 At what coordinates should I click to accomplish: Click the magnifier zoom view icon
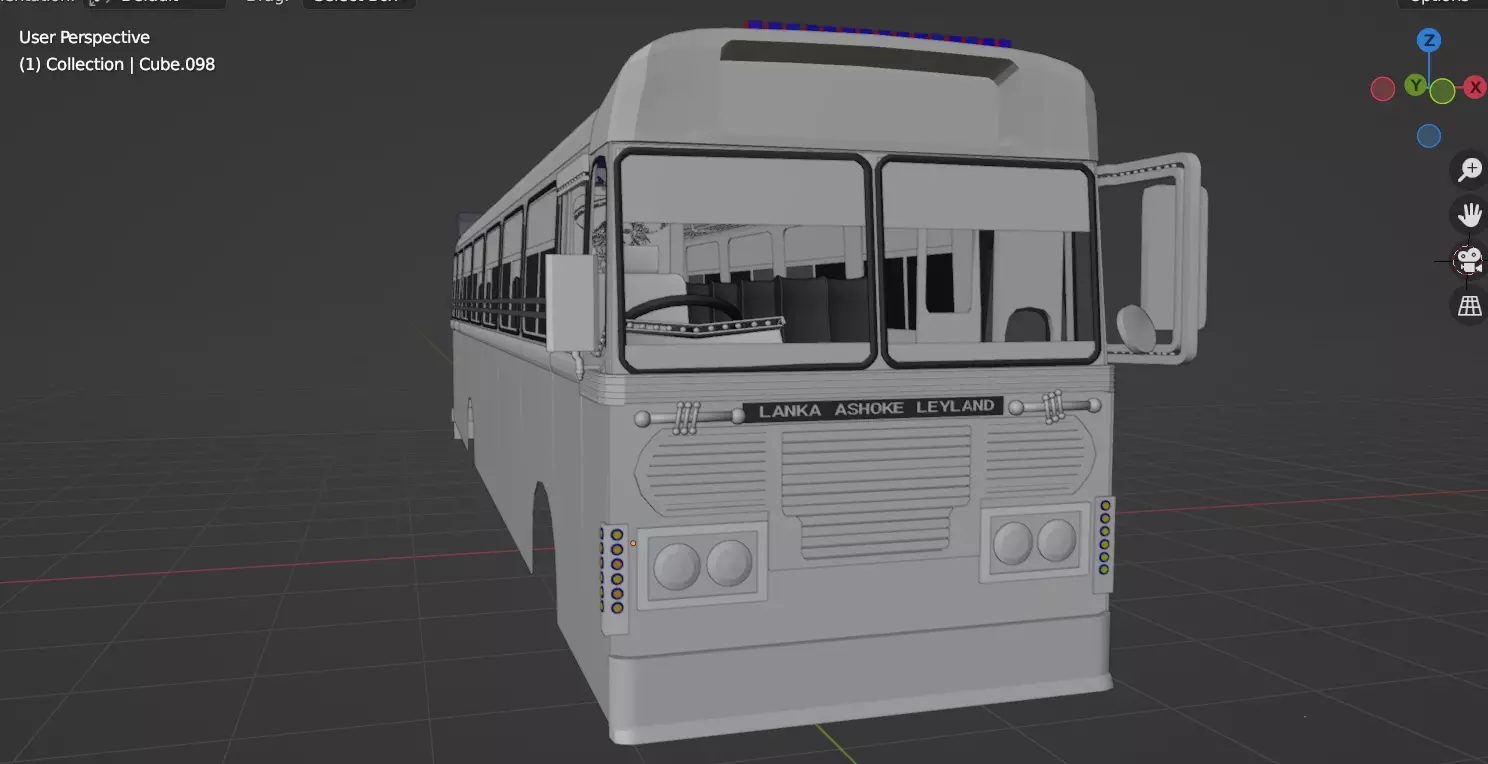click(1469, 169)
